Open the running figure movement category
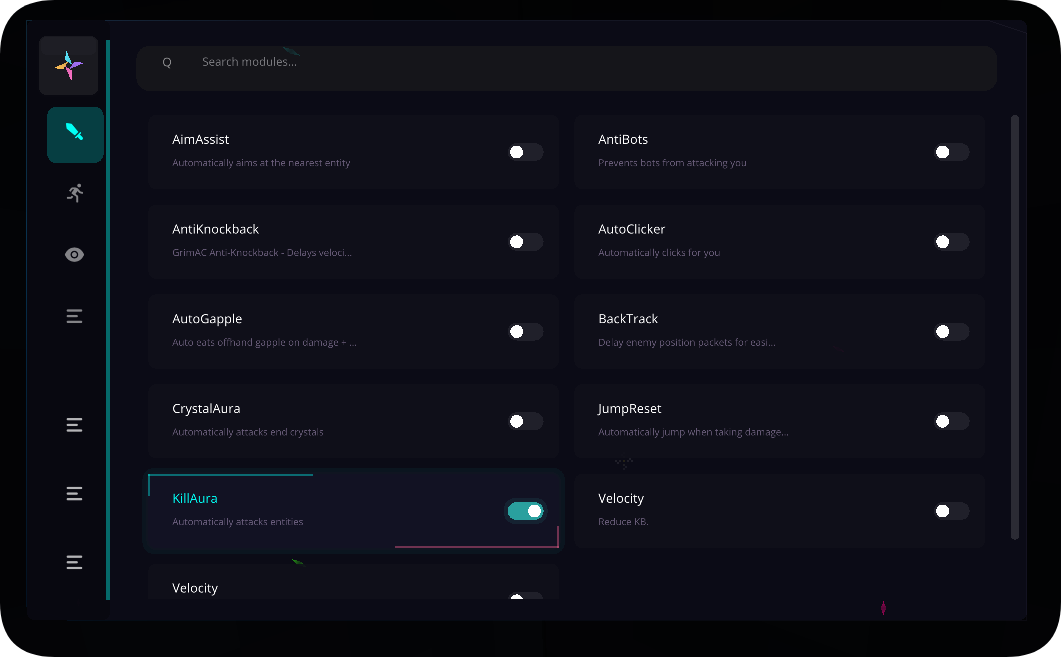The height and width of the screenshot is (657, 1061). point(75,193)
